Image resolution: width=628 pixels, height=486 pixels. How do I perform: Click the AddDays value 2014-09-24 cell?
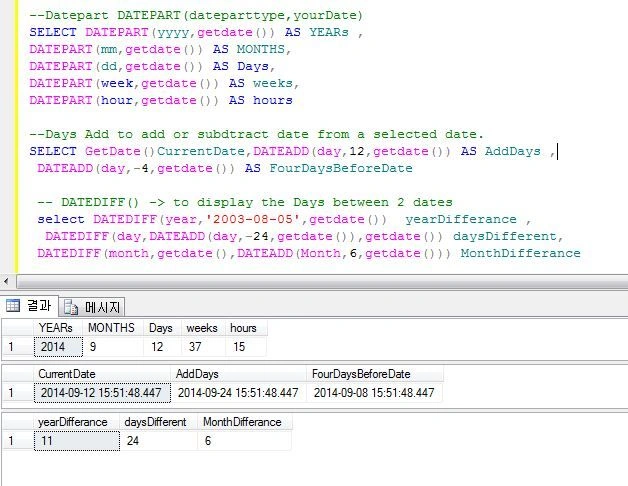(238, 393)
